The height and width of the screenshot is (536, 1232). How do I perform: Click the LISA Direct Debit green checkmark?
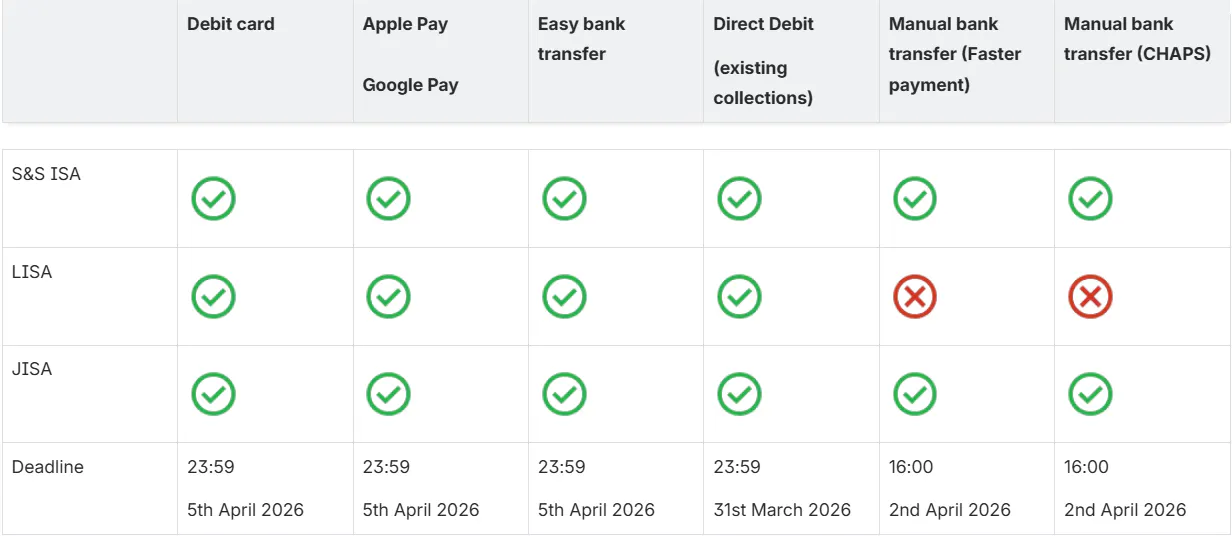click(x=739, y=297)
